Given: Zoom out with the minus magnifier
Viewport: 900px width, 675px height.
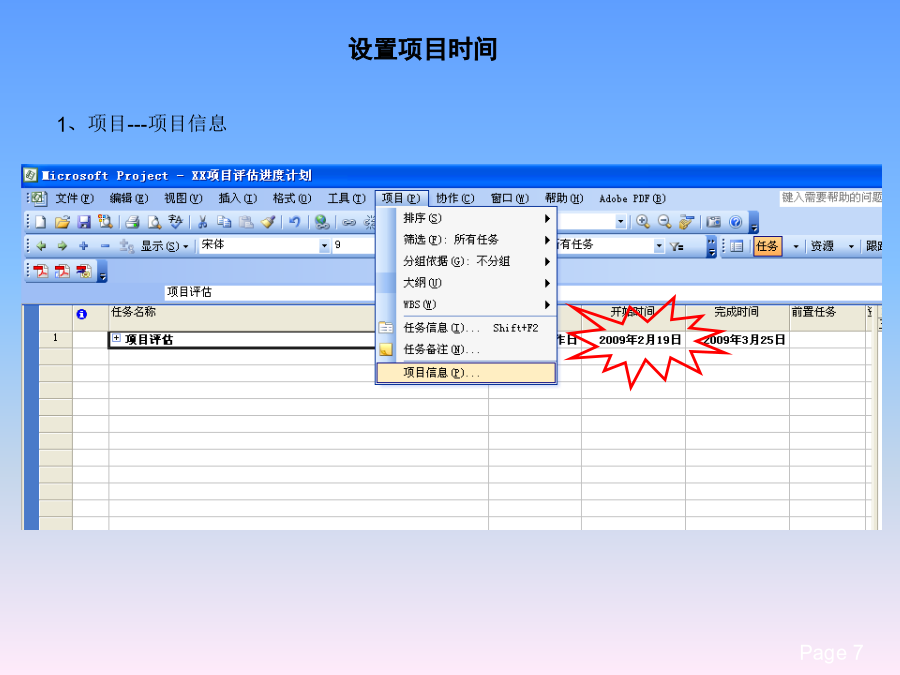Looking at the screenshot, I should 664,222.
